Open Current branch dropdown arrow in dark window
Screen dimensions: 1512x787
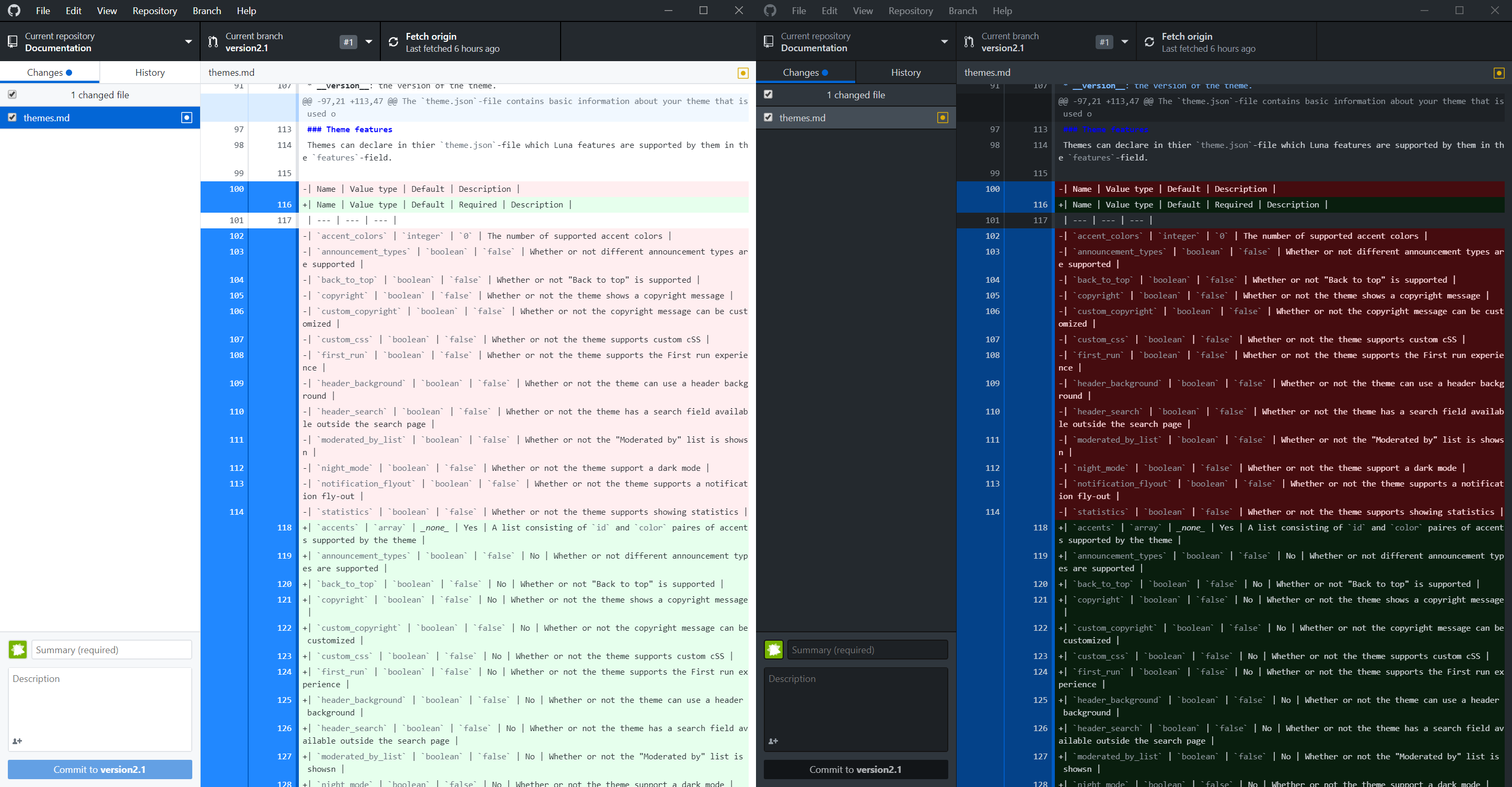[1125, 42]
